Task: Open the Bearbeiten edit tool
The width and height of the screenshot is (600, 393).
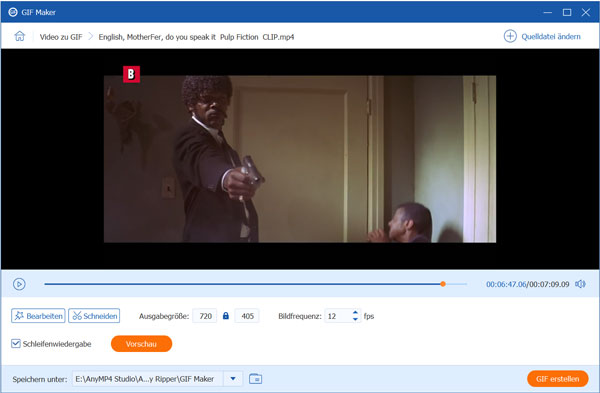Action: pyautogui.click(x=38, y=316)
